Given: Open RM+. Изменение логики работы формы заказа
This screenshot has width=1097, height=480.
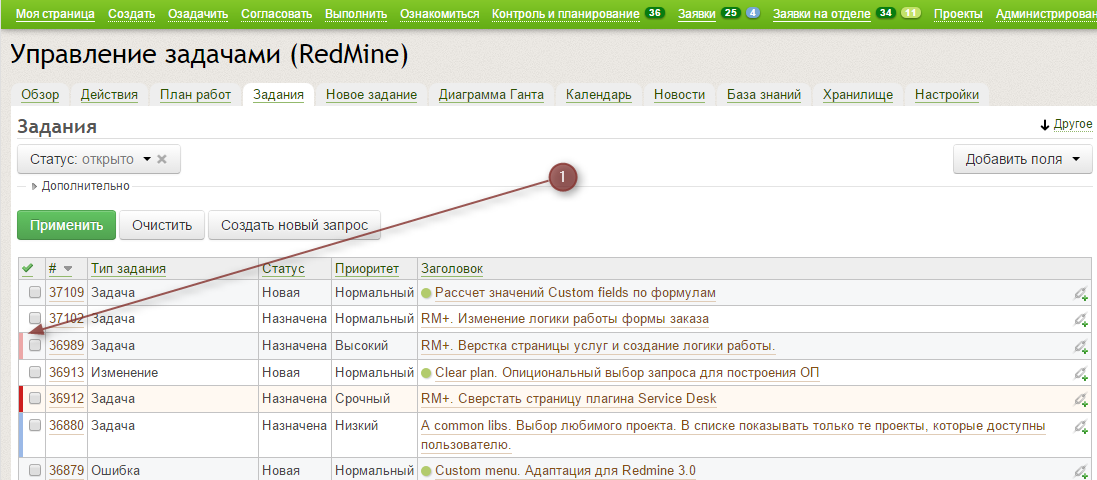Looking at the screenshot, I should [x=565, y=319].
